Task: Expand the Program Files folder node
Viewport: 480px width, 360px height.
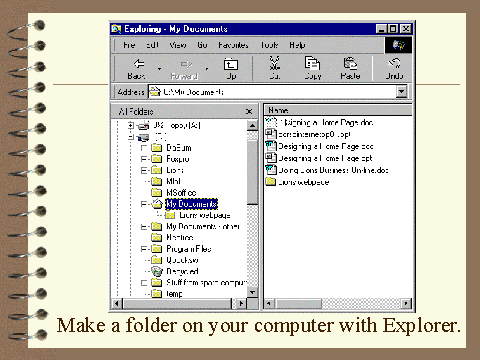Action: [144, 249]
